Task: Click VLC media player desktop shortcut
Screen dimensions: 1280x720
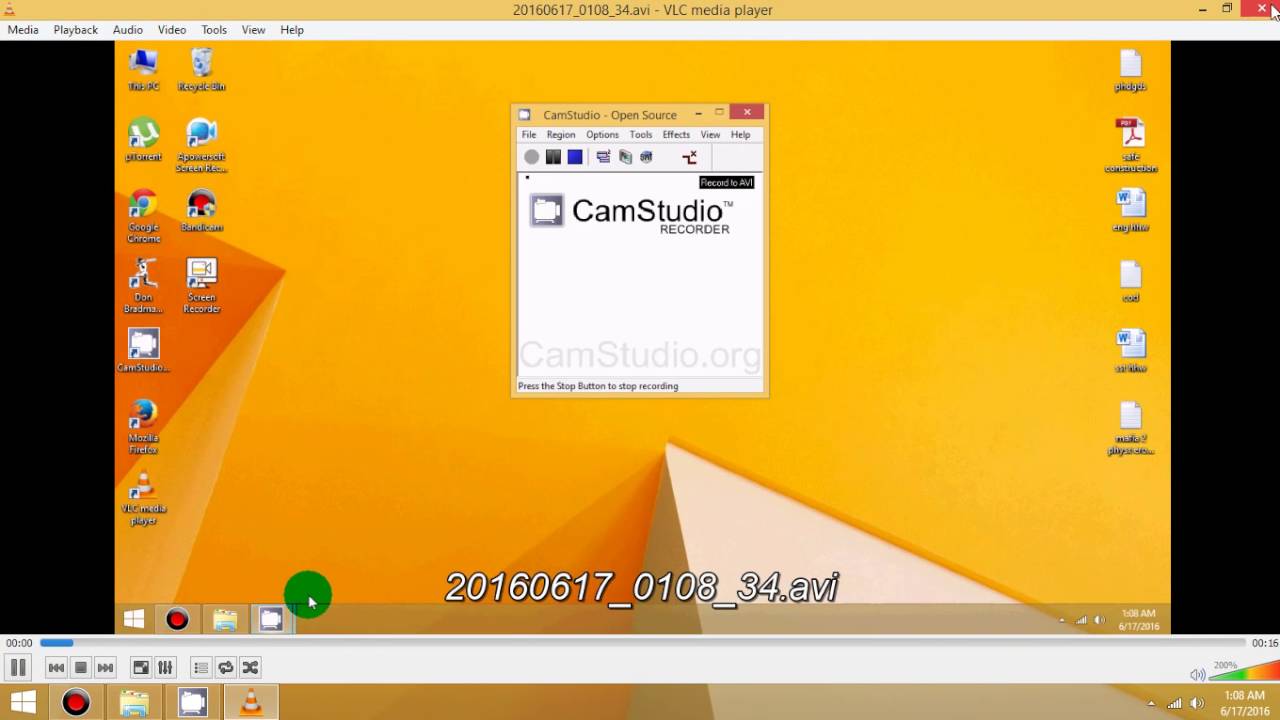Action: coord(143,497)
